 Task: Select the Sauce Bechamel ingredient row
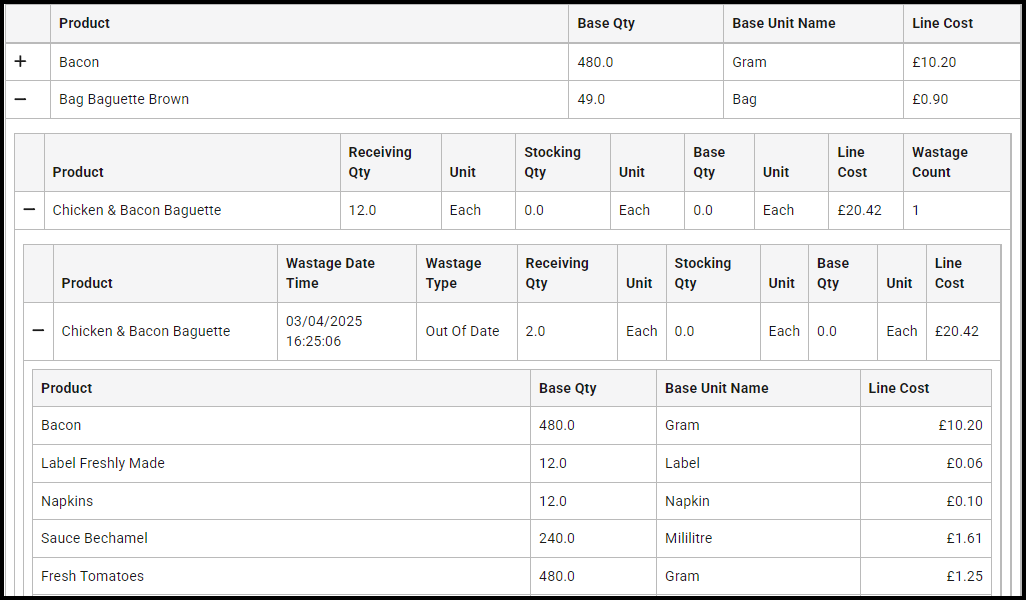94,538
